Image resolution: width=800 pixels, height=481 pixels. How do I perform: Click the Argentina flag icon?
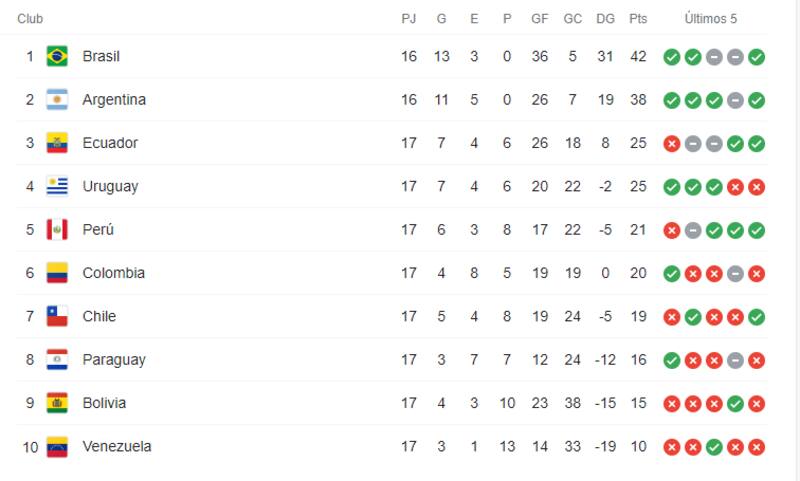pyautogui.click(x=57, y=100)
